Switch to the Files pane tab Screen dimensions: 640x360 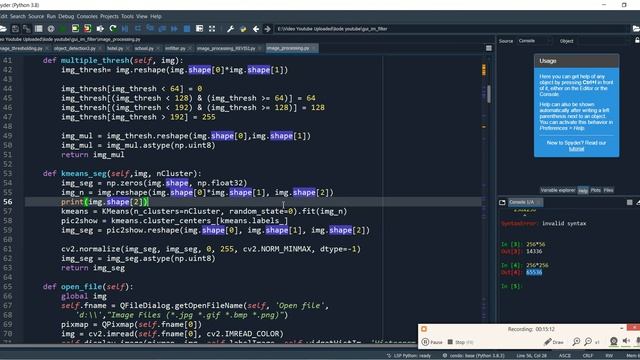point(609,190)
